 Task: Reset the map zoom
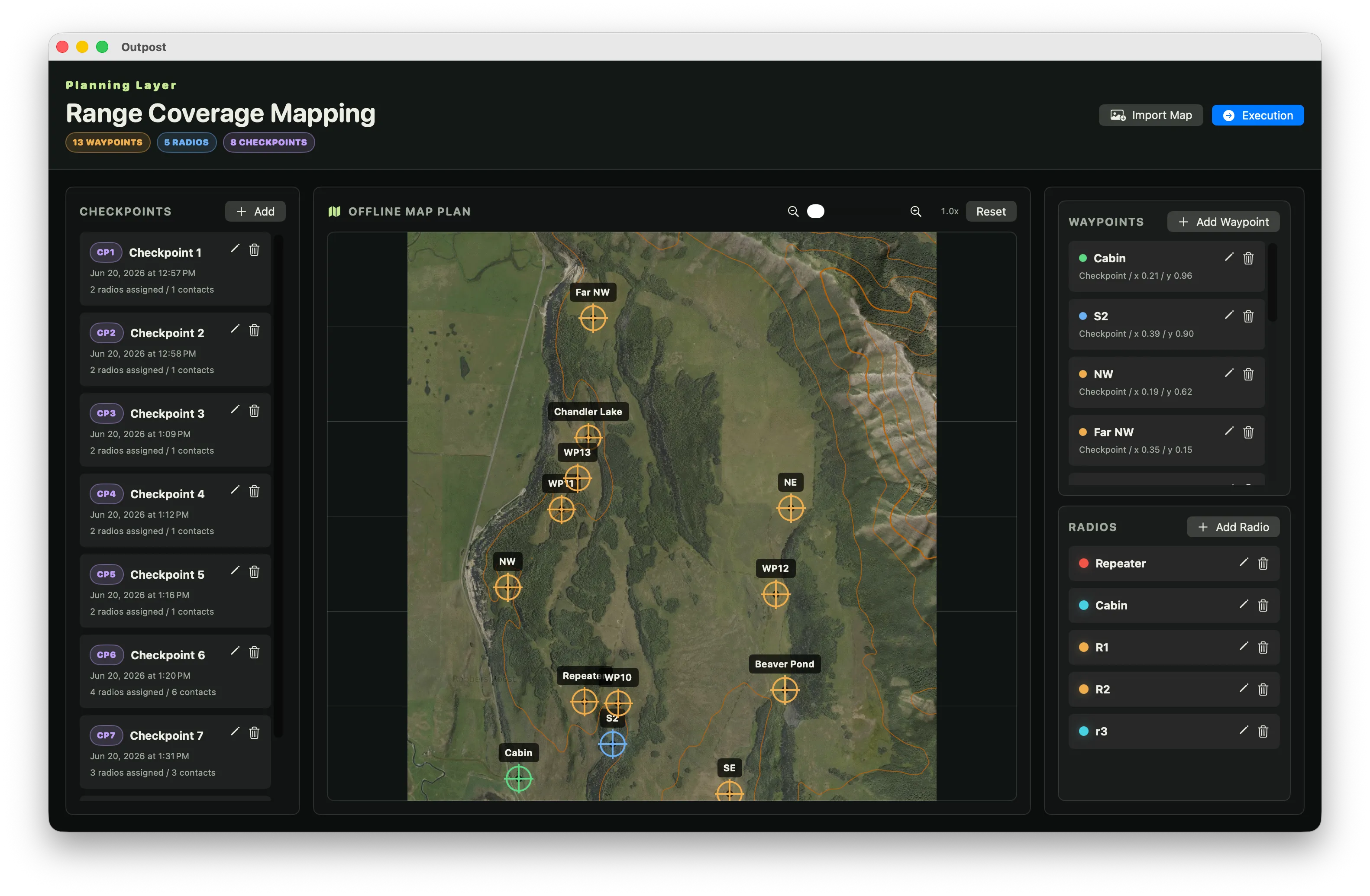click(x=991, y=211)
